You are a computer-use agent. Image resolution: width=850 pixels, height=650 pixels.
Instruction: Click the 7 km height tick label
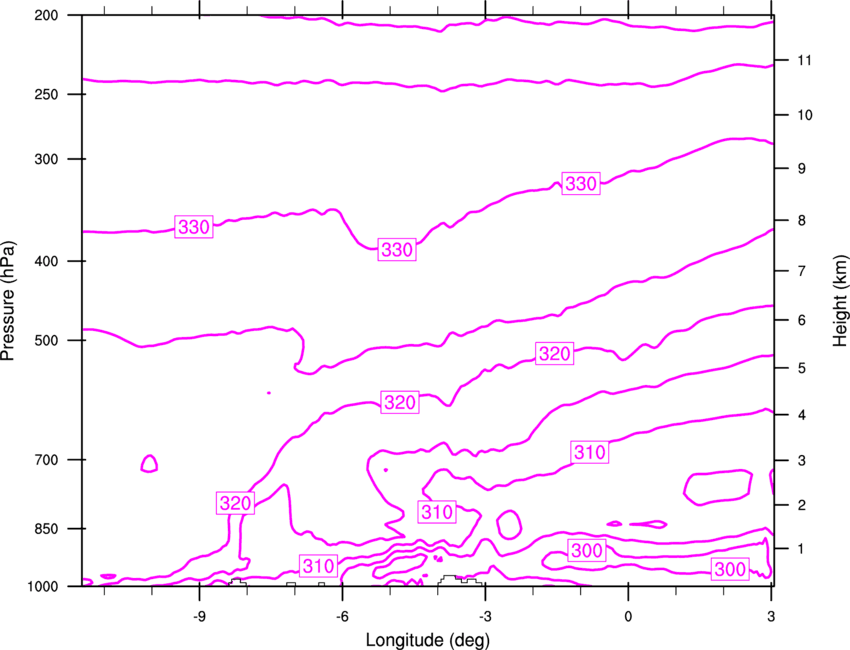pyautogui.click(x=801, y=271)
